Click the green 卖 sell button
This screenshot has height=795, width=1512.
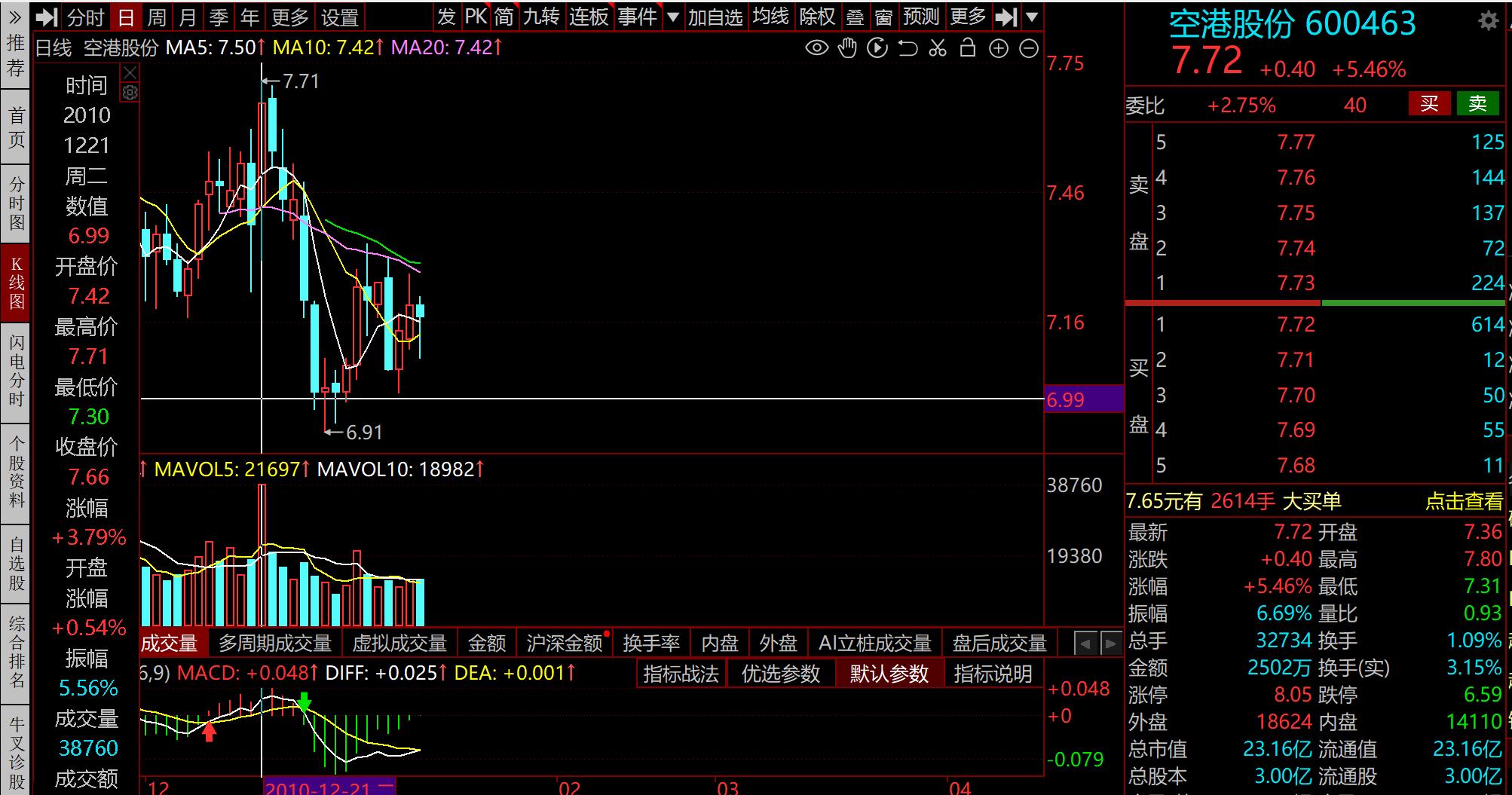pos(1477,104)
